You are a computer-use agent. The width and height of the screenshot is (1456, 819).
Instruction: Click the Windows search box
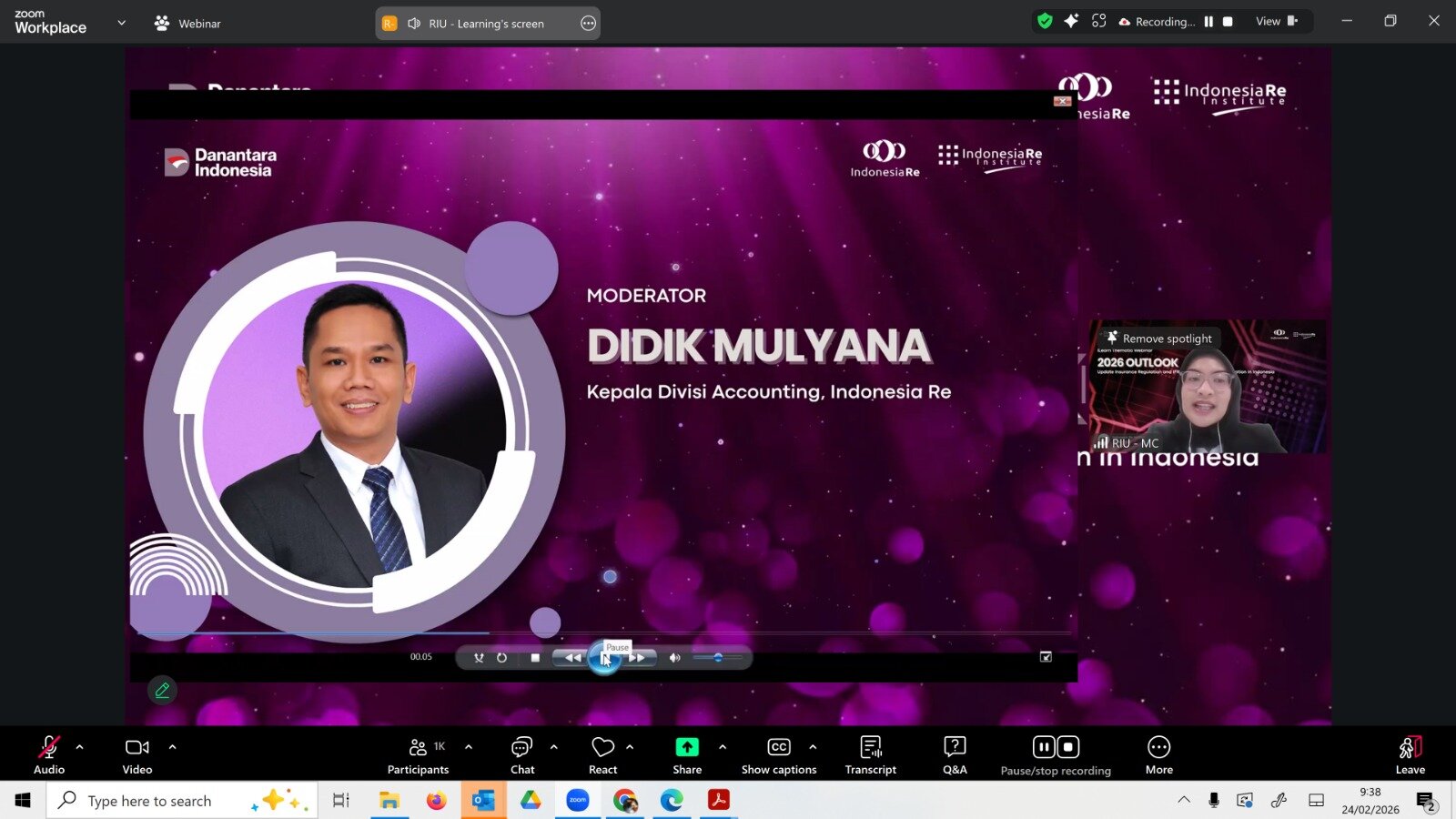pos(150,801)
